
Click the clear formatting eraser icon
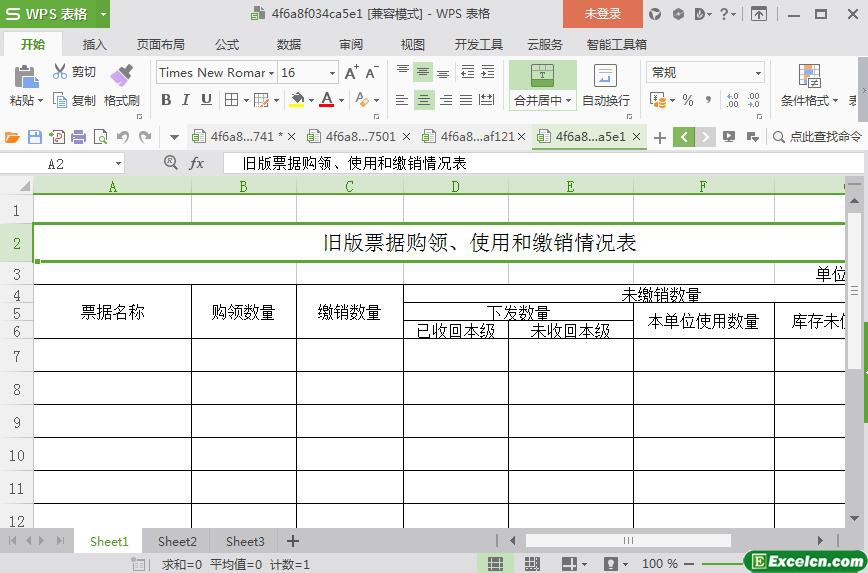click(363, 100)
